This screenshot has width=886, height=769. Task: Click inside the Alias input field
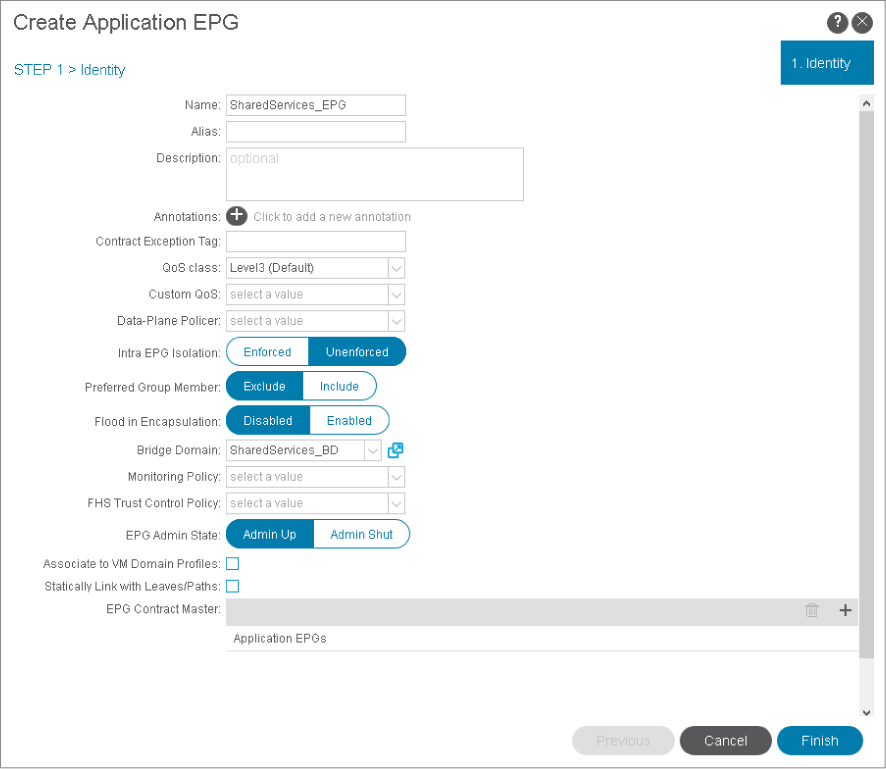[316, 132]
